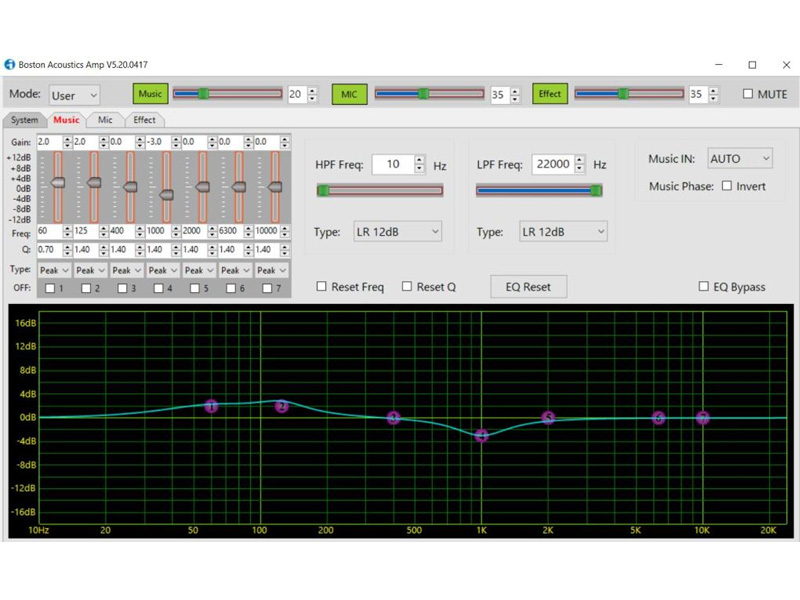Open band 4 Peak type dropdown

[163, 270]
